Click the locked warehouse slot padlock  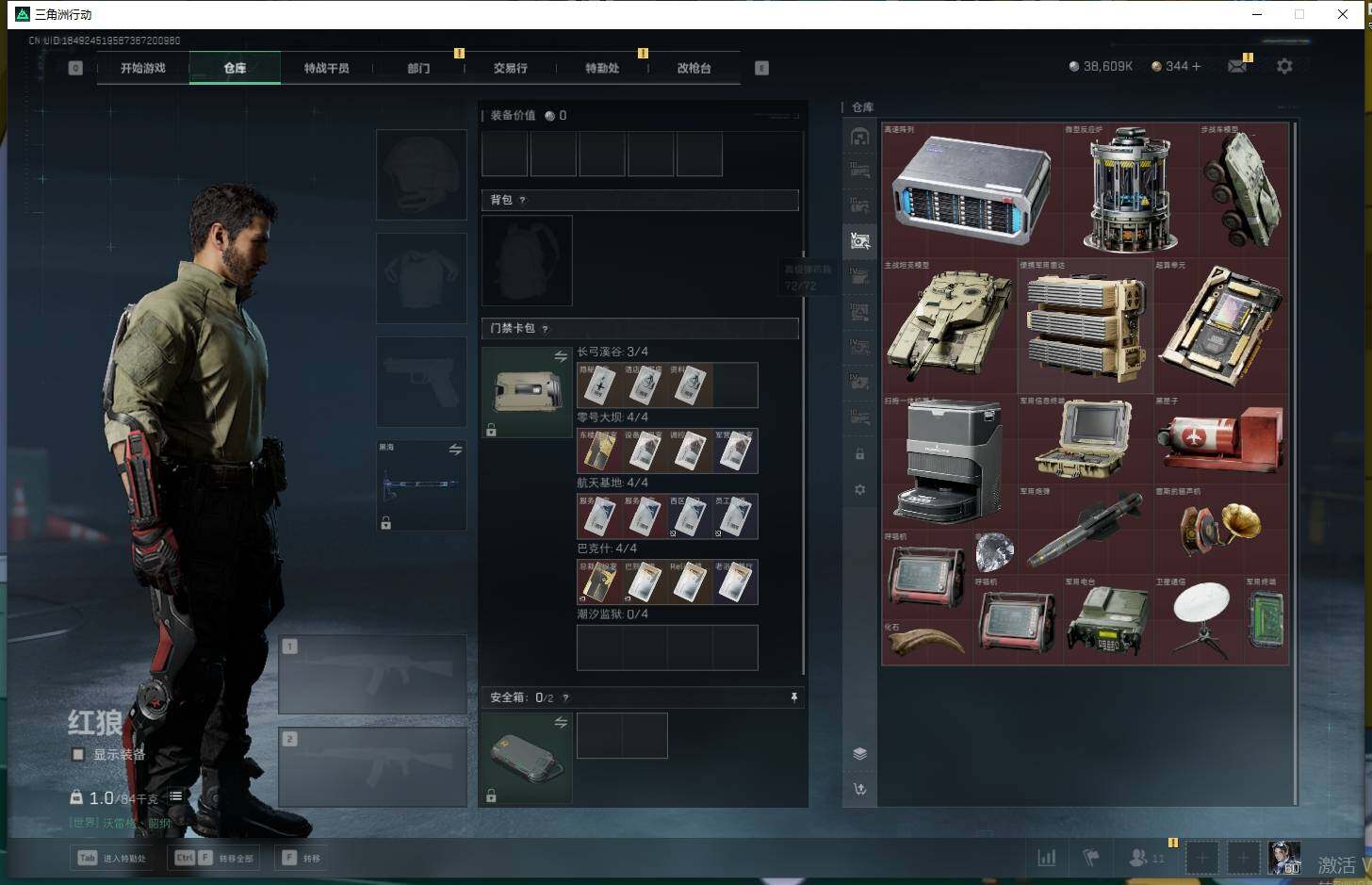click(x=859, y=454)
